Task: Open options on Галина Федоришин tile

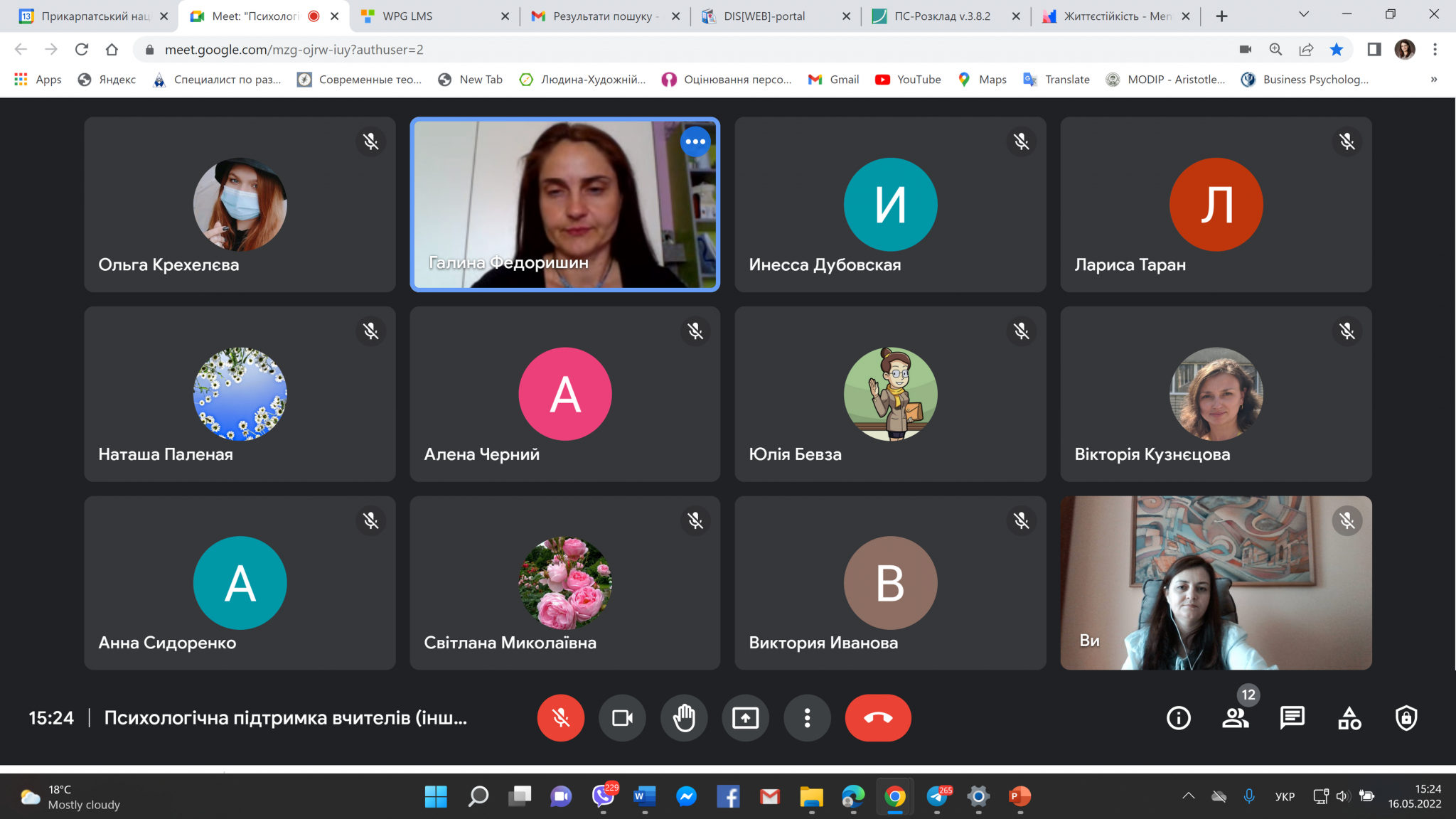Action: 695,141
